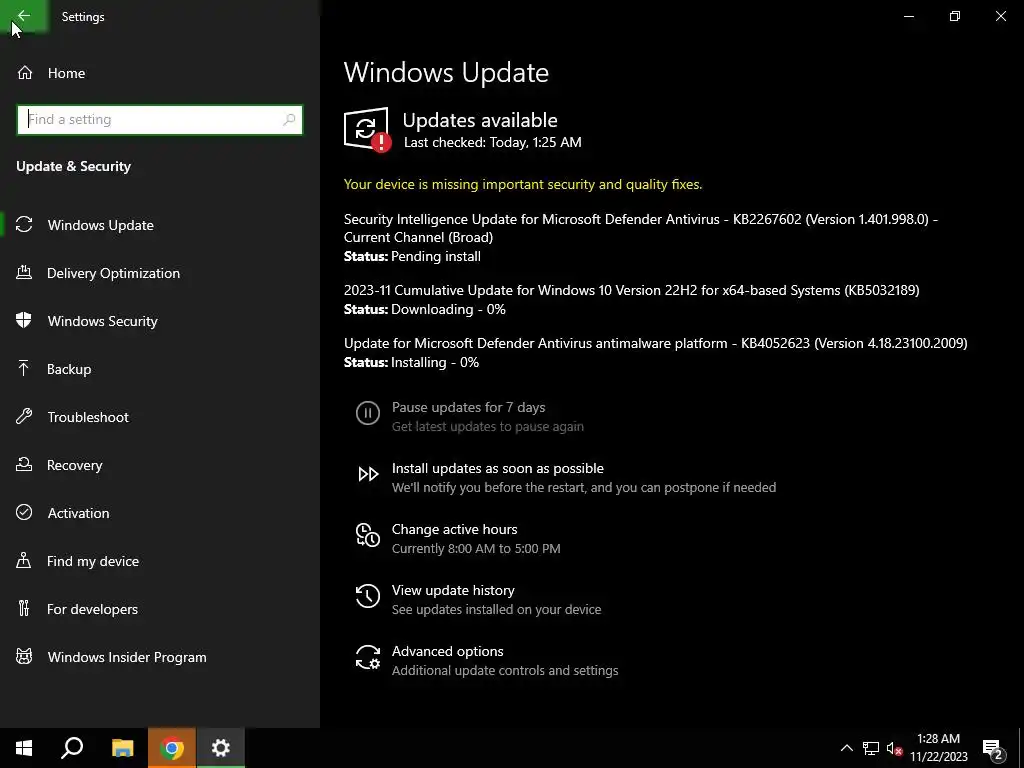Click the Settings gear on the taskbar
The width and height of the screenshot is (1024, 768).
click(221, 748)
